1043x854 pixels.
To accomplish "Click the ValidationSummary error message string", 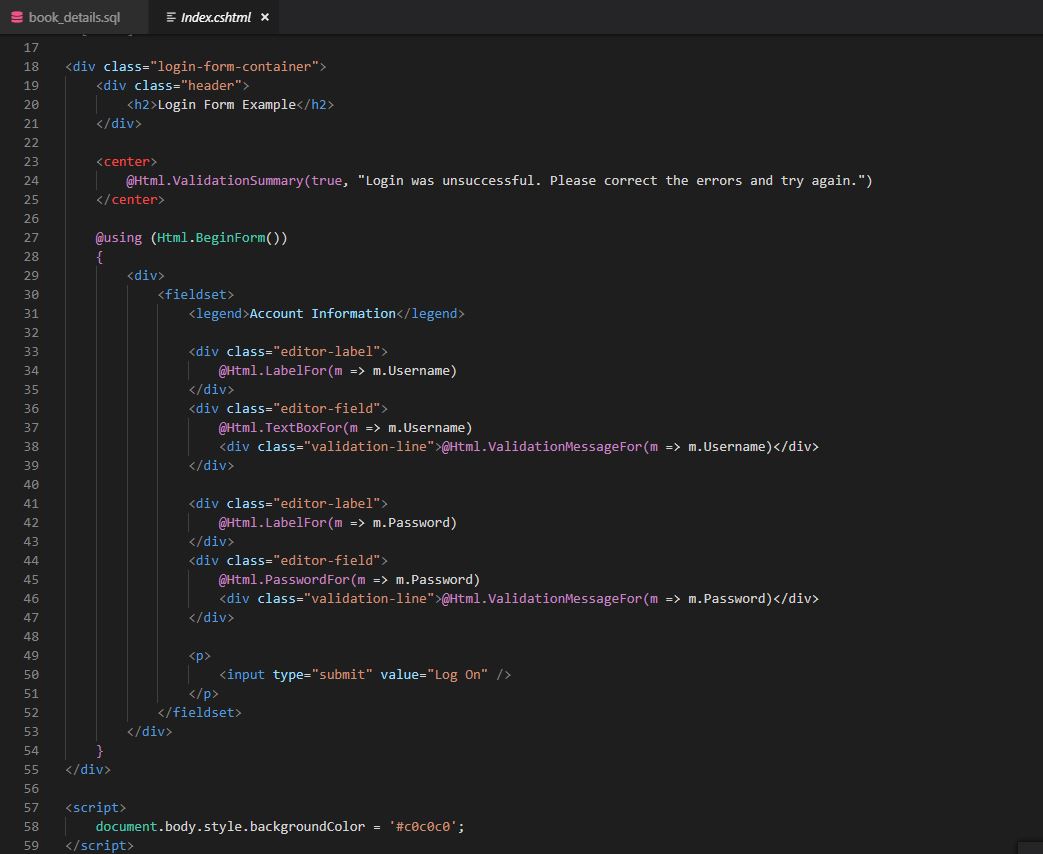I will tap(600, 180).
